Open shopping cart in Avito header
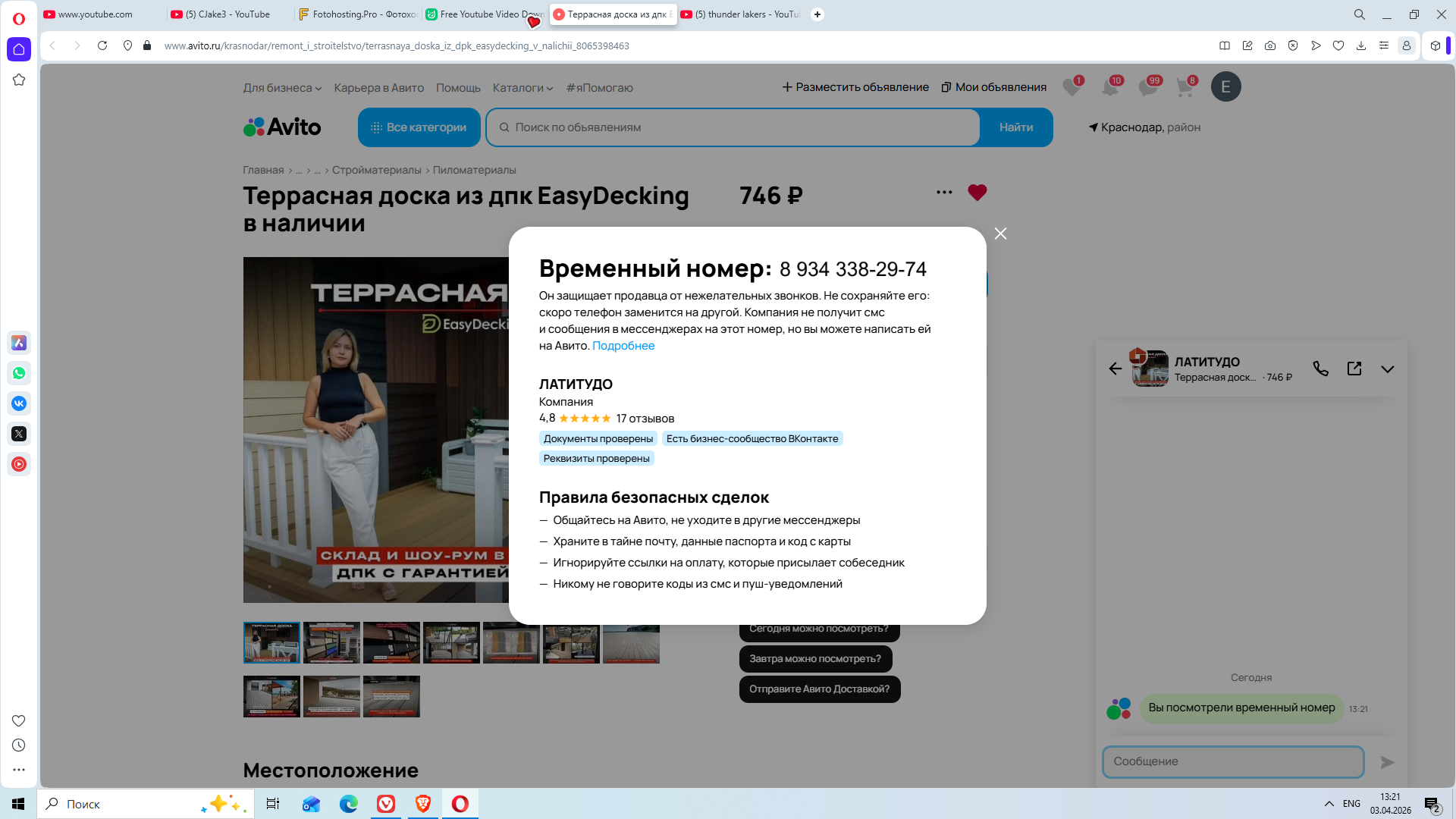This screenshot has height=819, width=1456. [1185, 87]
